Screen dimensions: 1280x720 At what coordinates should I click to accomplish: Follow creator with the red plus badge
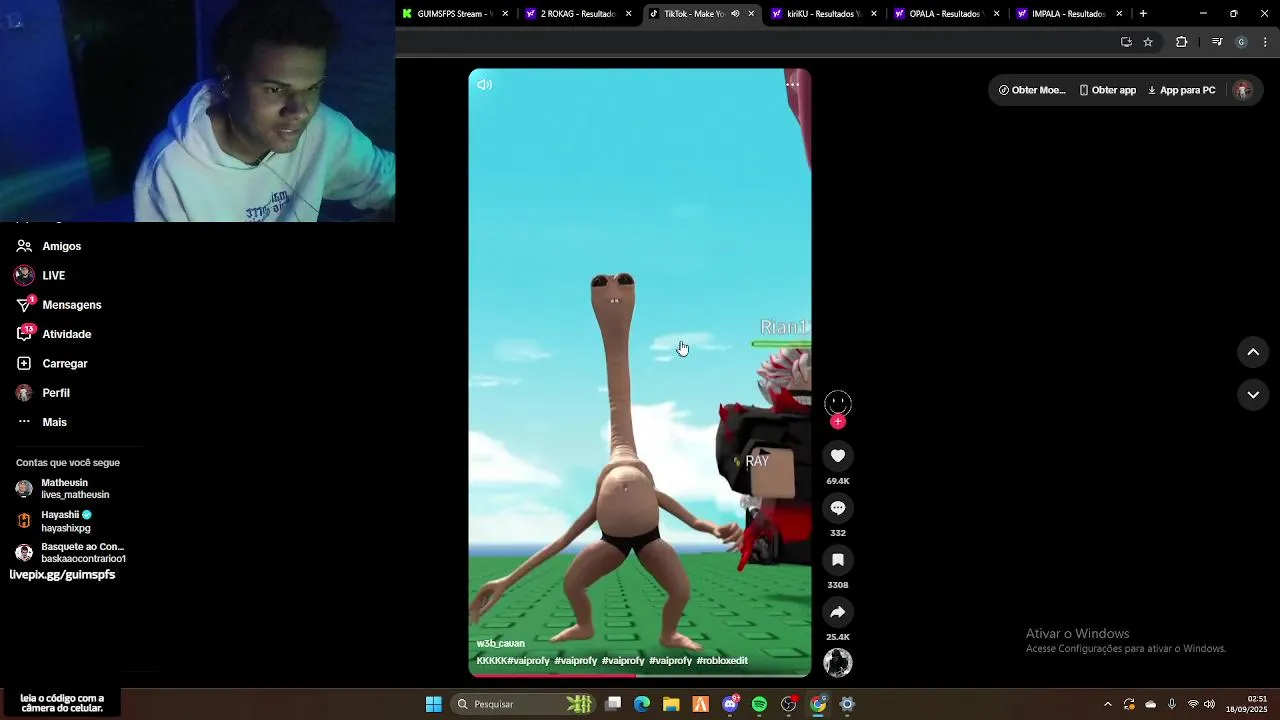point(838,422)
